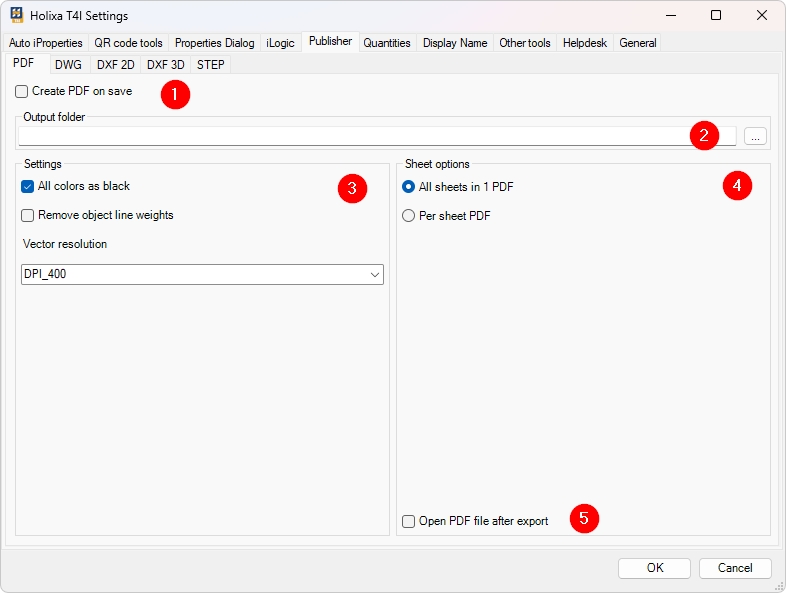Image resolution: width=786 pixels, height=593 pixels.
Task: Toggle Remove object line weights checkbox
Action: pyautogui.click(x=28, y=215)
